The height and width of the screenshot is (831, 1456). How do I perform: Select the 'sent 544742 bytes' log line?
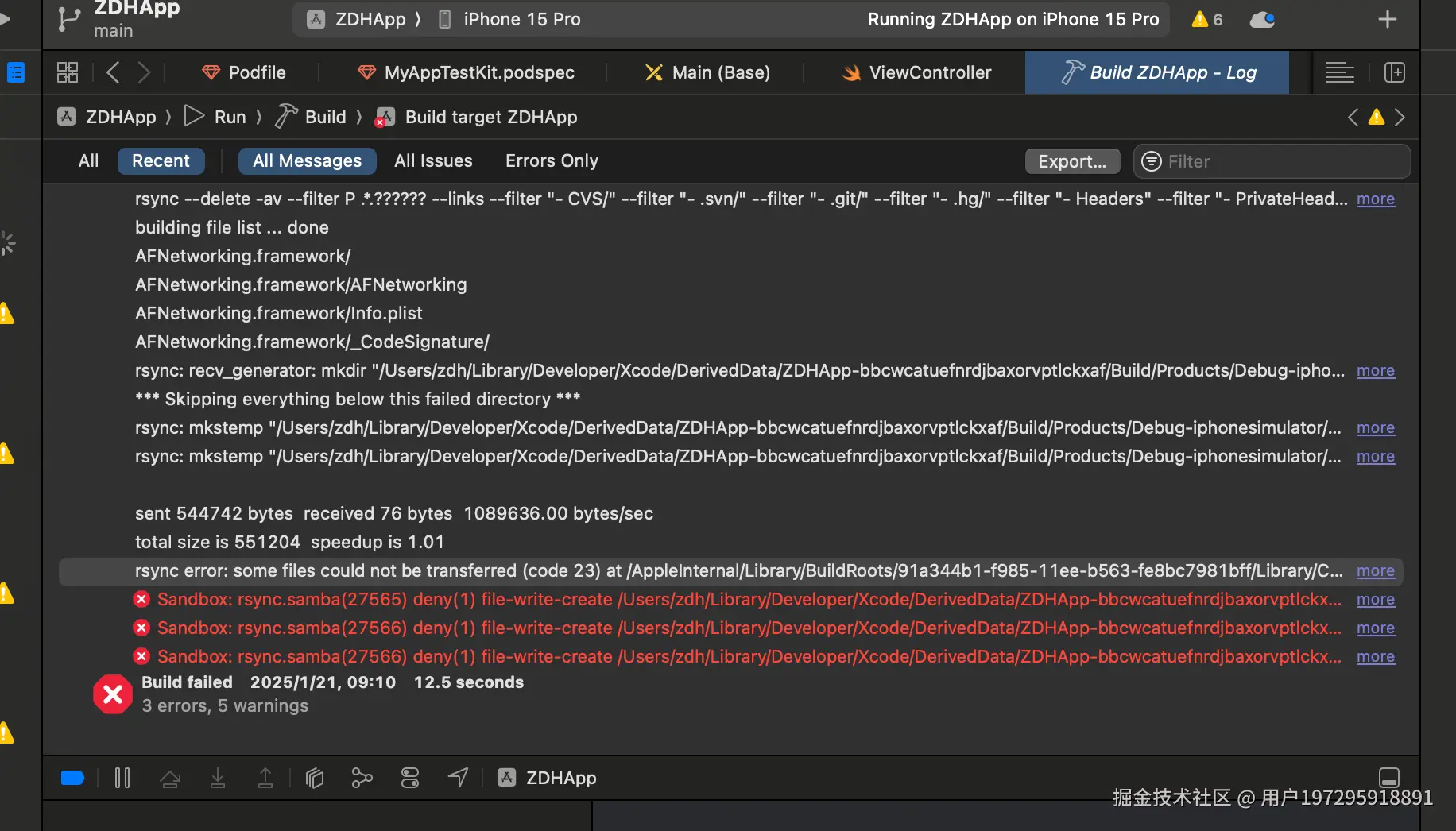394,513
